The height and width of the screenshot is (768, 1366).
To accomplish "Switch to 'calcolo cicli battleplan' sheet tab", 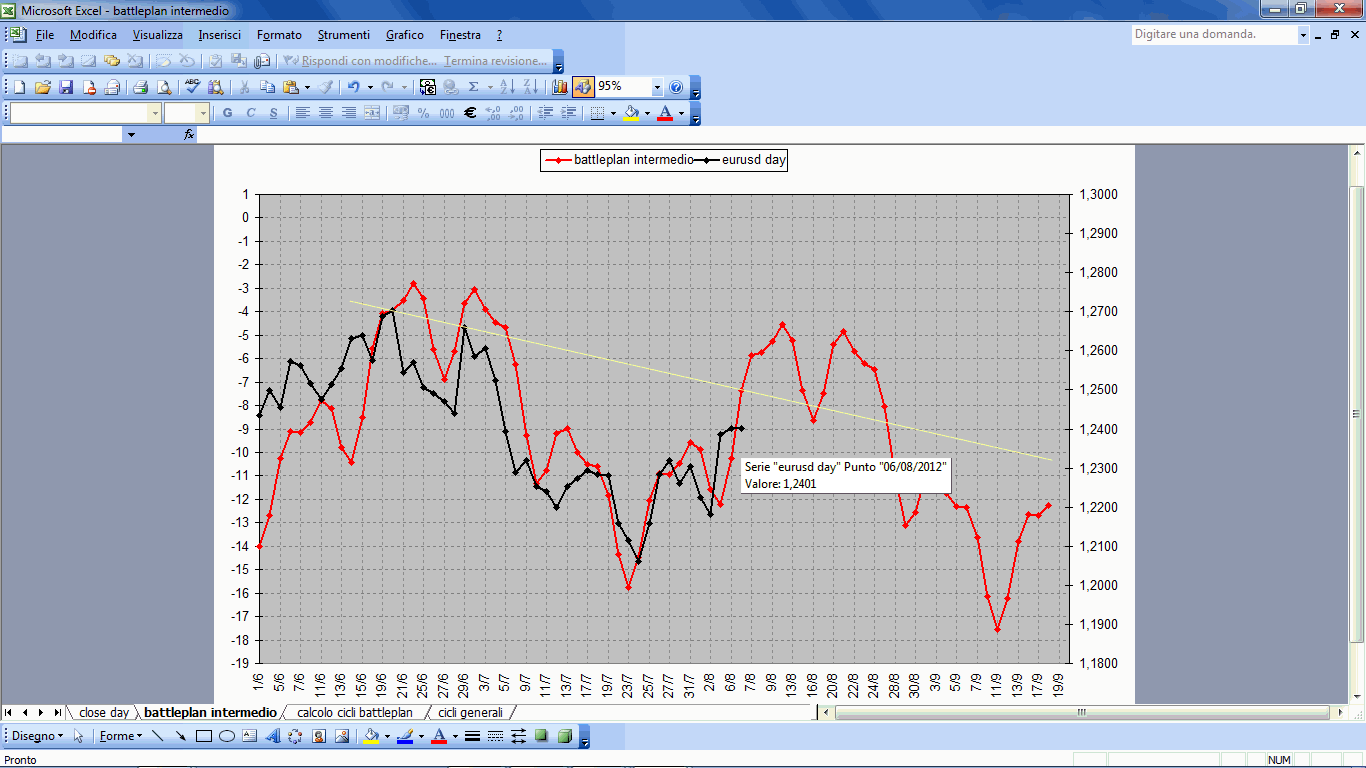I will (355, 713).
